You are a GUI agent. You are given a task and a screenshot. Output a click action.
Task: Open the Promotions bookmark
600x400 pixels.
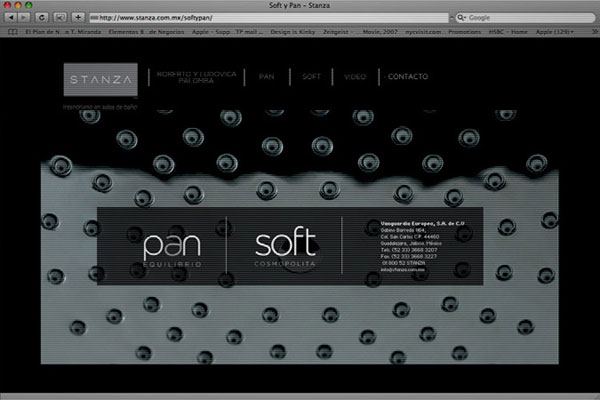point(465,32)
